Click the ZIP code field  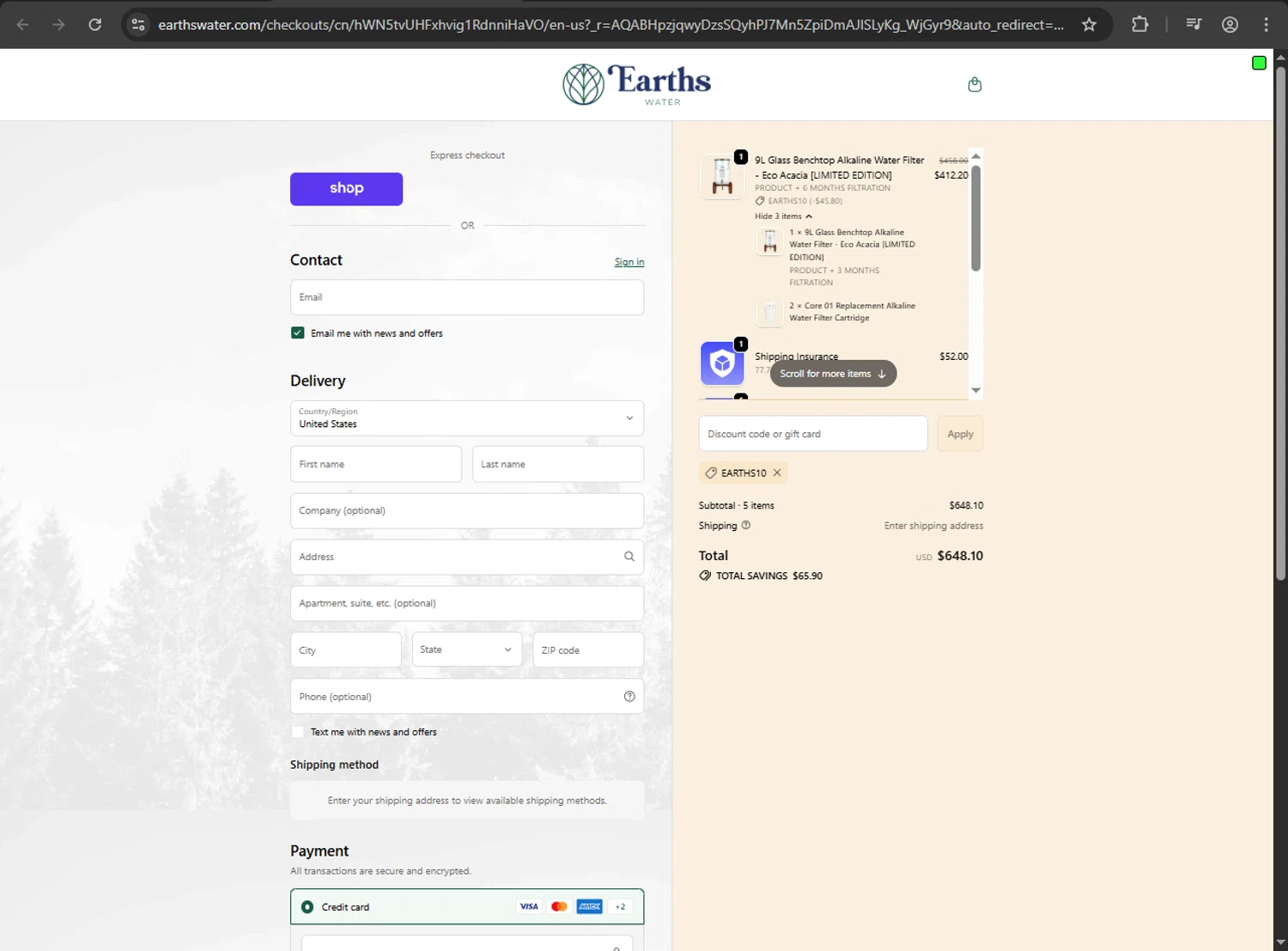(x=588, y=650)
